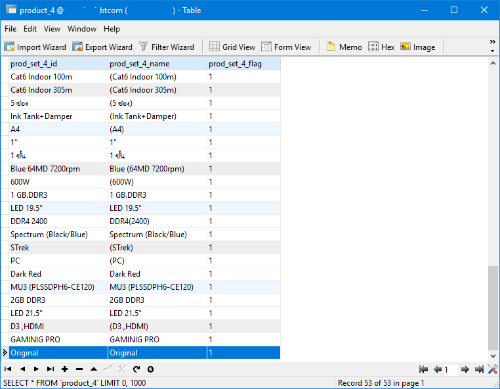Open toolbar options dropdown arrow

tap(492, 51)
